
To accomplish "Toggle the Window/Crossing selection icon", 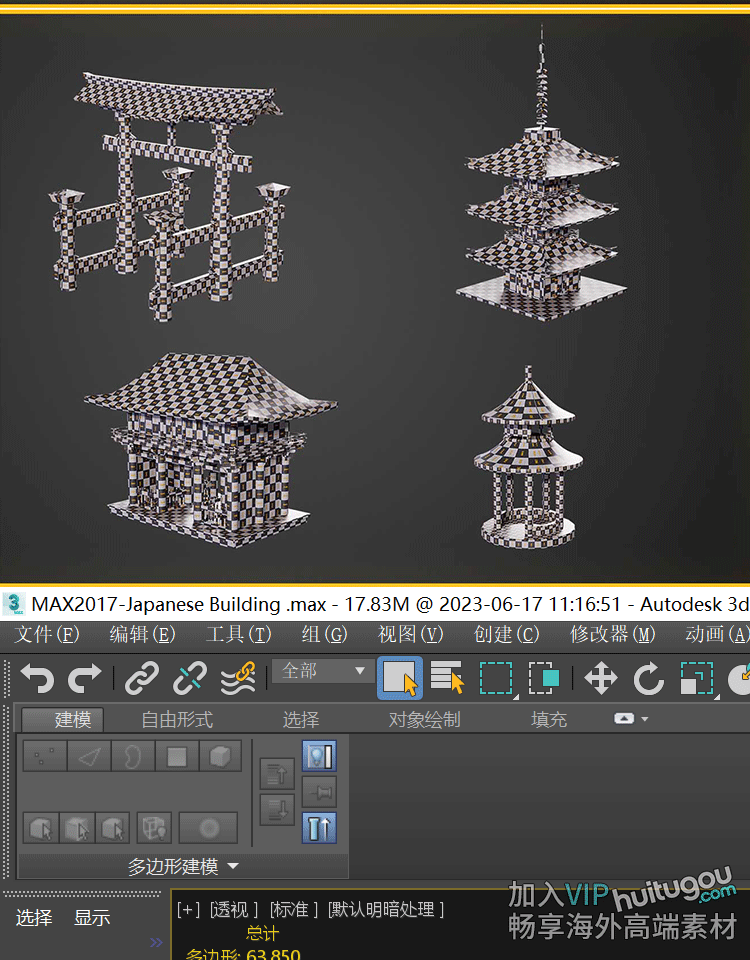I will (544, 678).
